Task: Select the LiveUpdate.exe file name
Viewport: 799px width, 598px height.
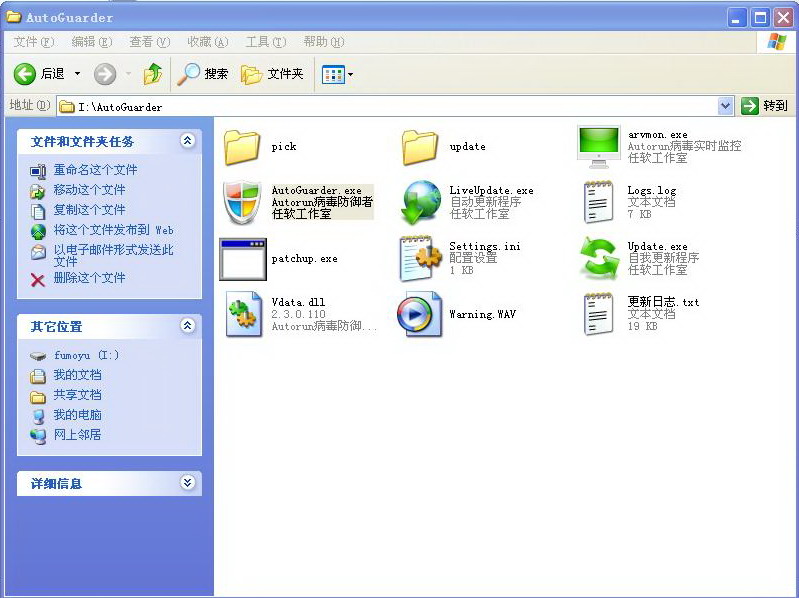Action: pos(491,191)
